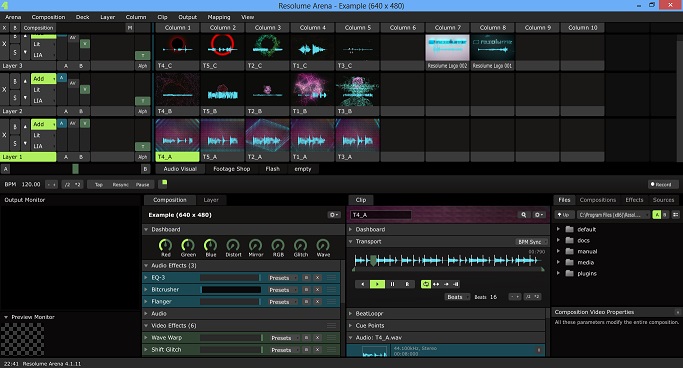Click the Green dashboard knob
Image resolution: width=683 pixels, height=368 pixels.
(188, 245)
